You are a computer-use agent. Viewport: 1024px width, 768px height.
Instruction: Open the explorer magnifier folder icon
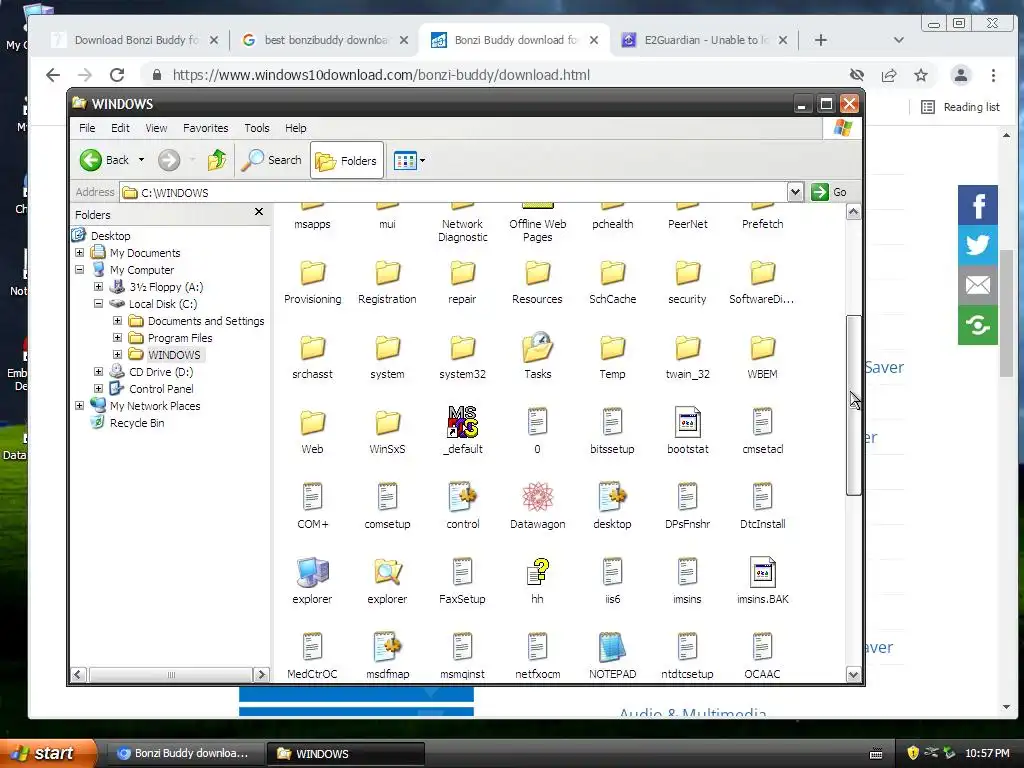pos(387,572)
